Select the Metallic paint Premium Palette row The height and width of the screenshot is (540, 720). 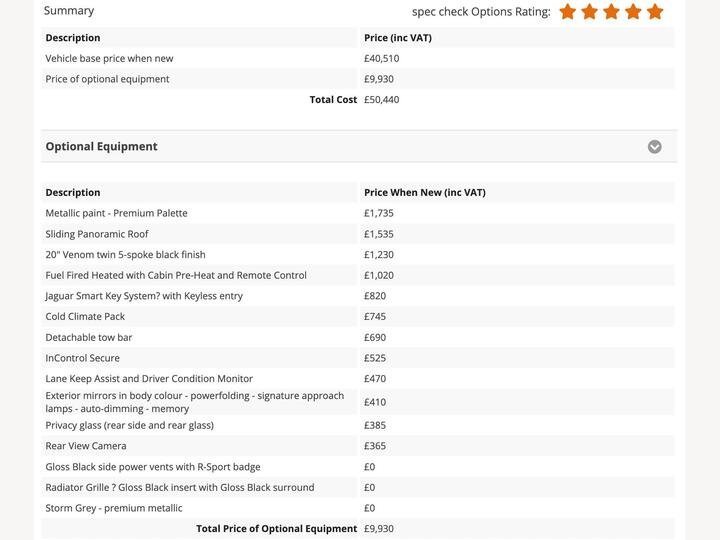pos(358,213)
